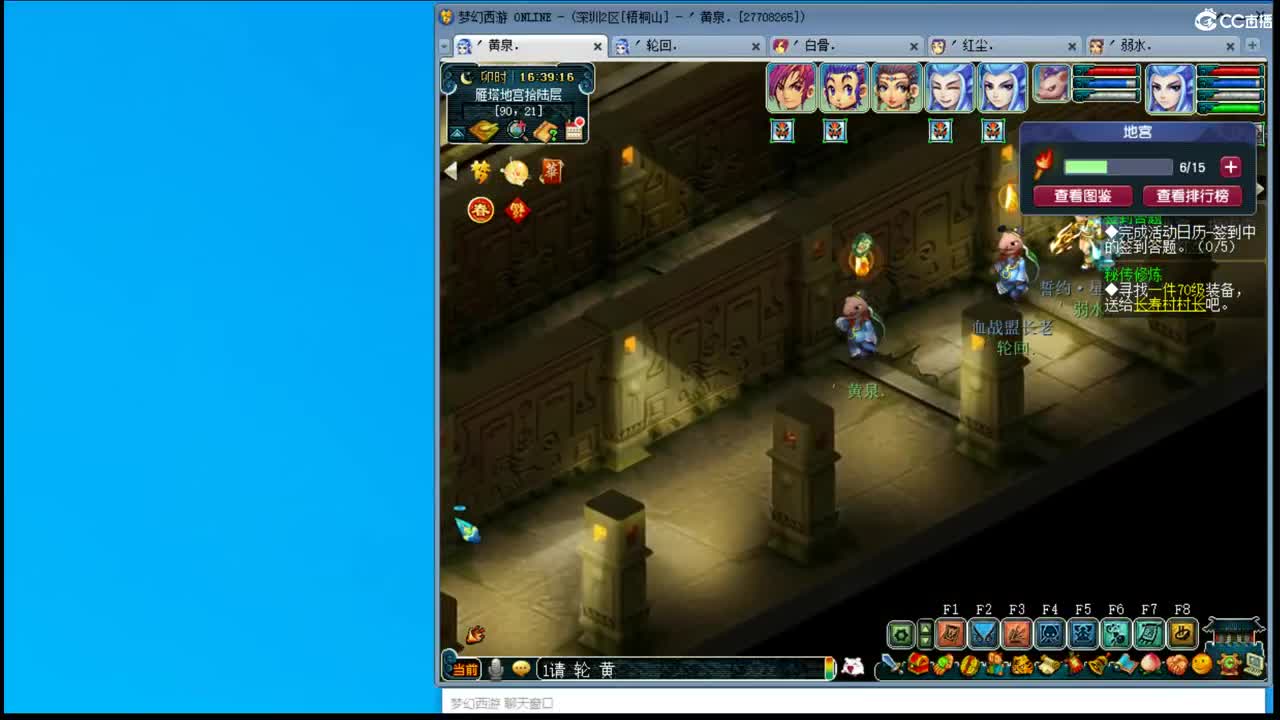Collapse the location panel with up arrow
1280x720 pixels.
(457, 133)
